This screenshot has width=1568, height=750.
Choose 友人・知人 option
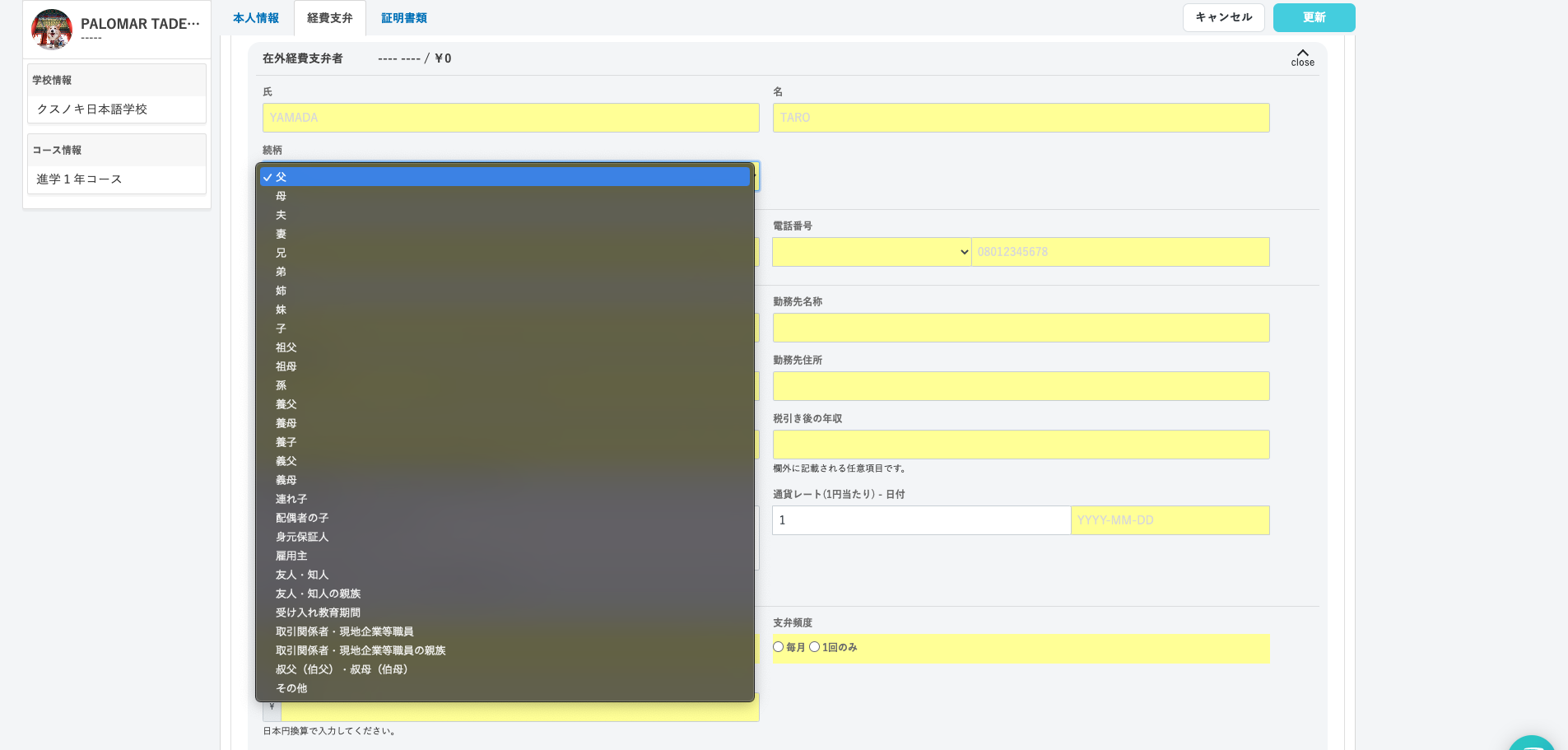(x=505, y=575)
